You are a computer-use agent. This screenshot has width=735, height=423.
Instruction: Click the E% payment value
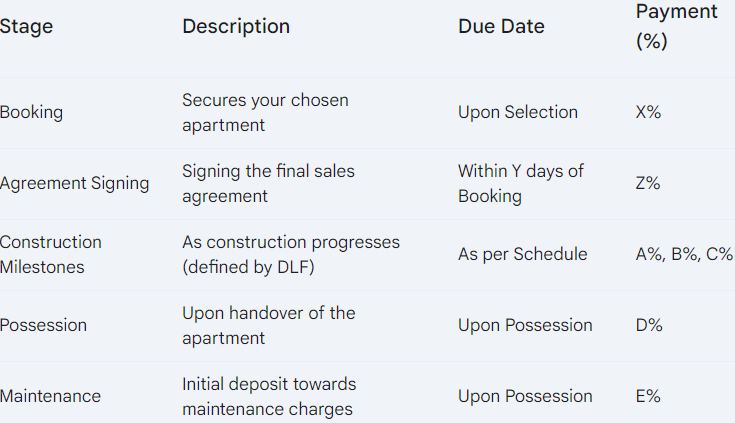[648, 396]
